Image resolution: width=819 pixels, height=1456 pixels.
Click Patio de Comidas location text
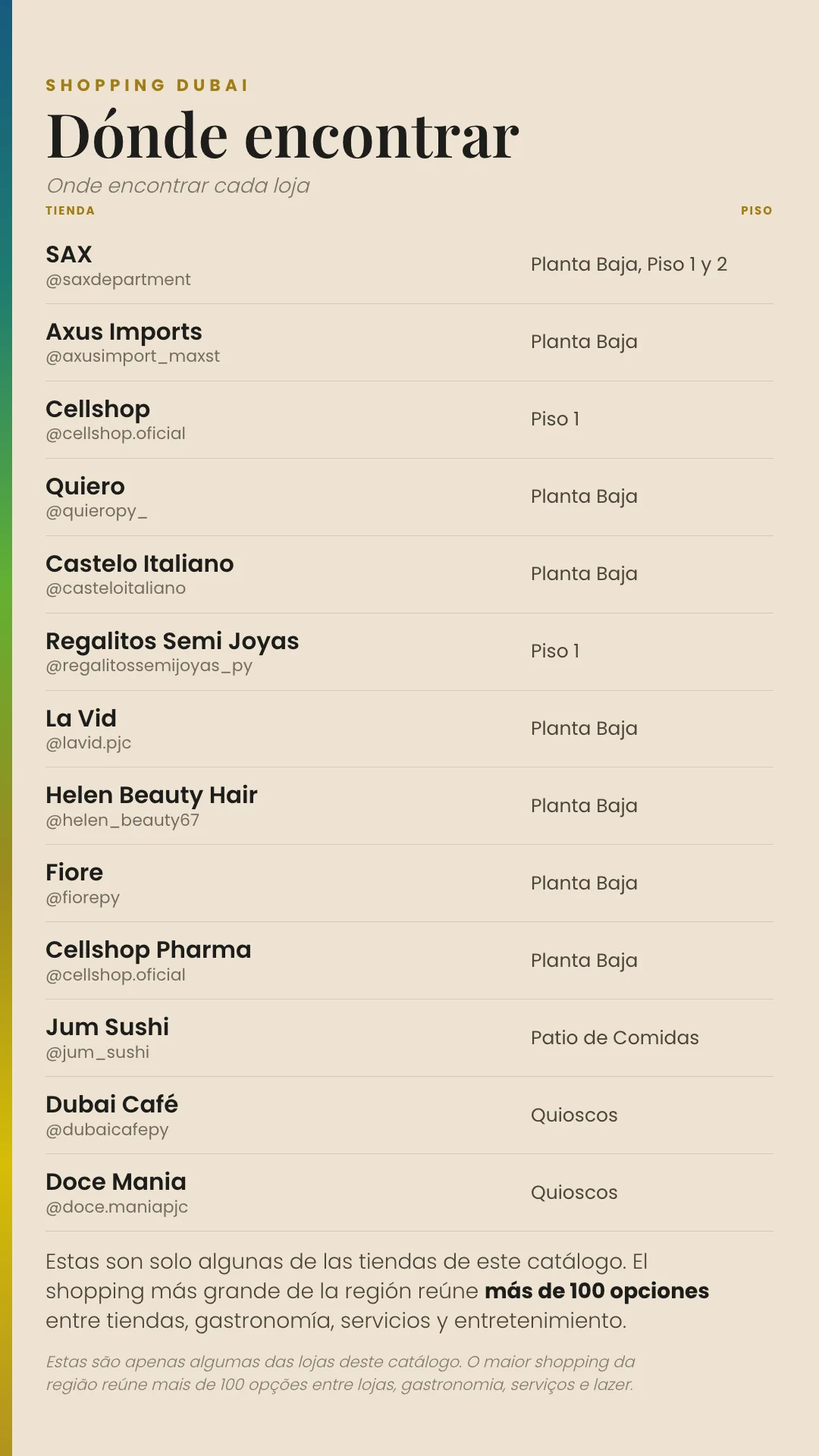pos(615,1037)
